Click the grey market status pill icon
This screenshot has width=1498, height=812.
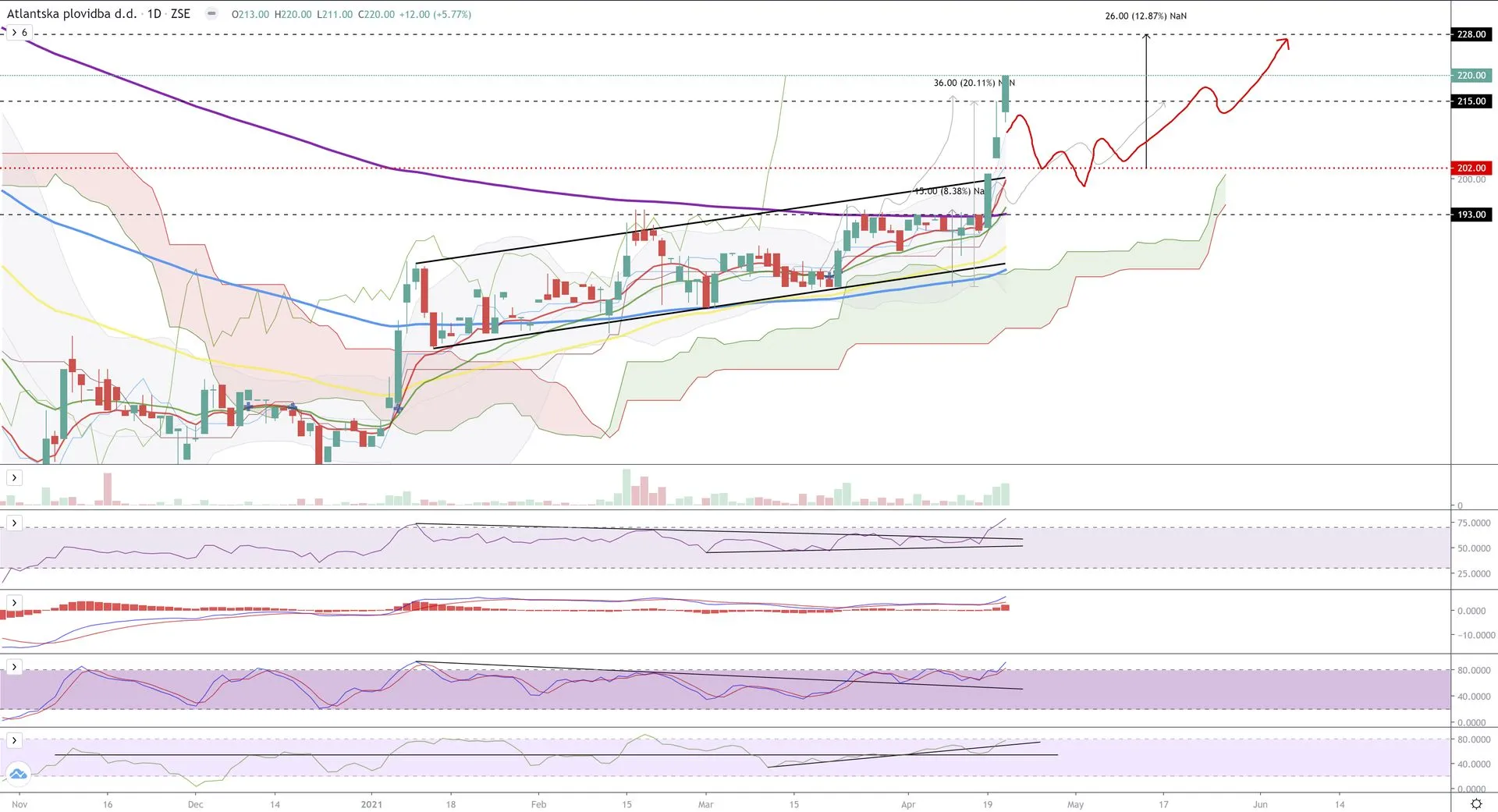211,13
